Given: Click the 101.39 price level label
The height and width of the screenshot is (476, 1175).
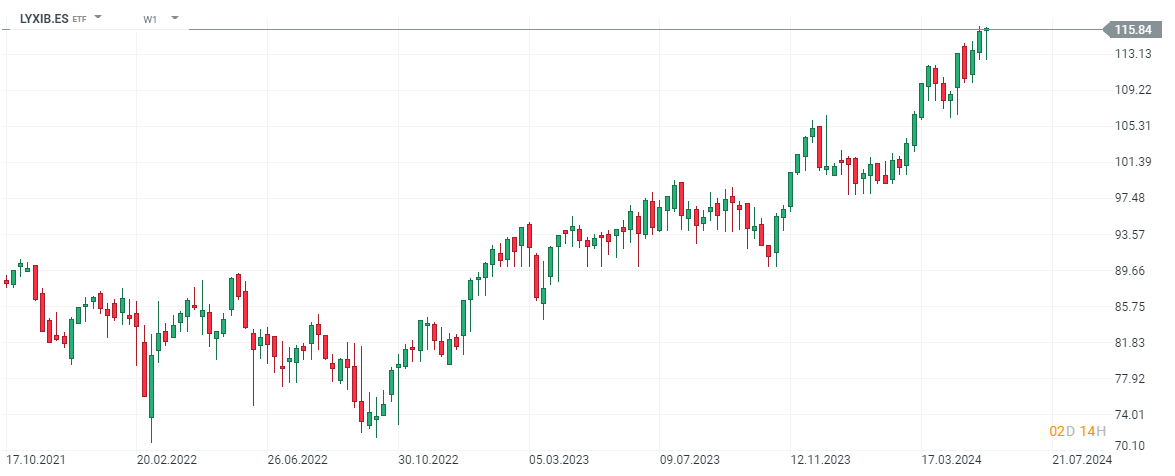Looking at the screenshot, I should click(1131, 162).
